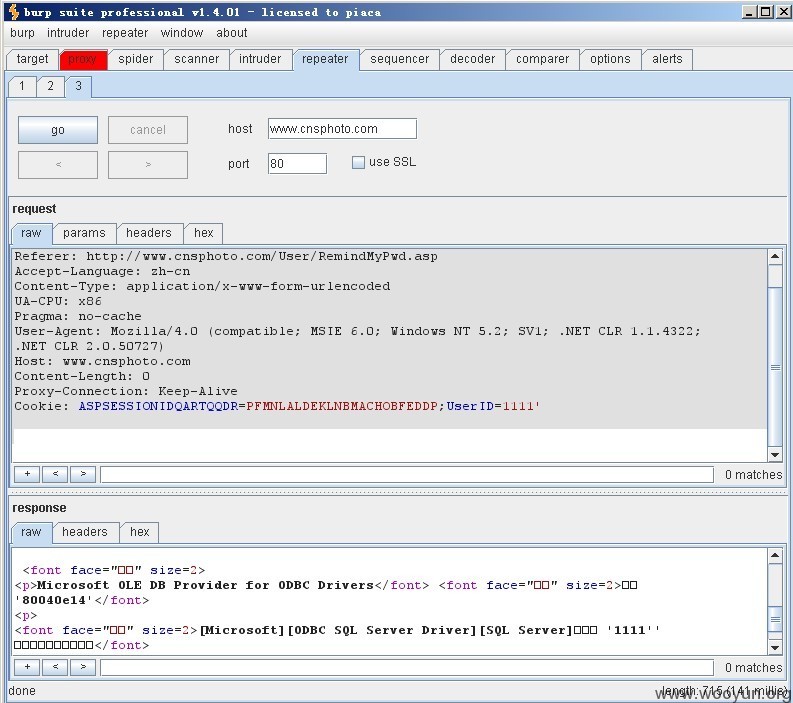Open the burp menu
This screenshot has height=703, width=793.
click(x=22, y=33)
